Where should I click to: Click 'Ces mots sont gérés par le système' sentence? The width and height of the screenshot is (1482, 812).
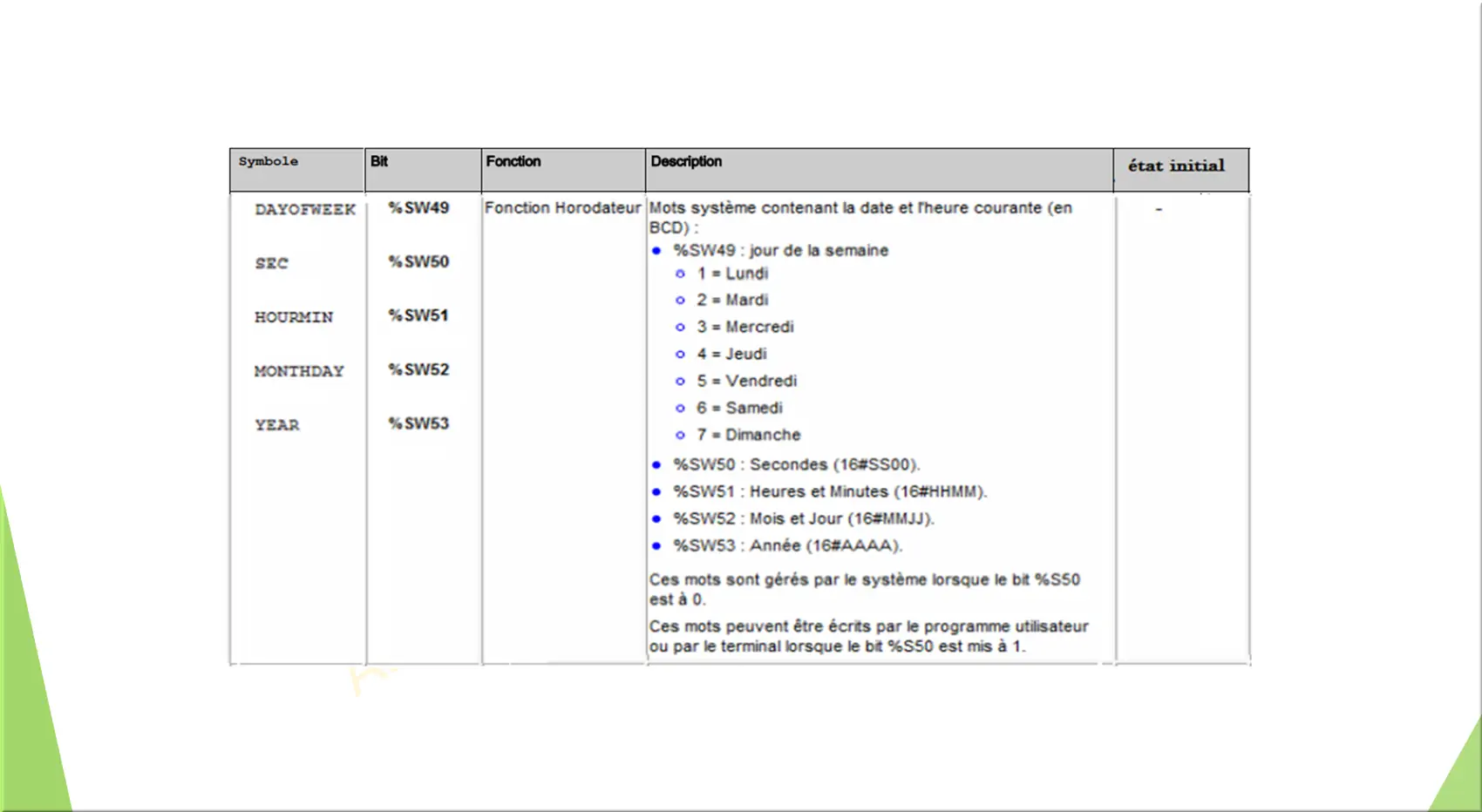[865, 590]
